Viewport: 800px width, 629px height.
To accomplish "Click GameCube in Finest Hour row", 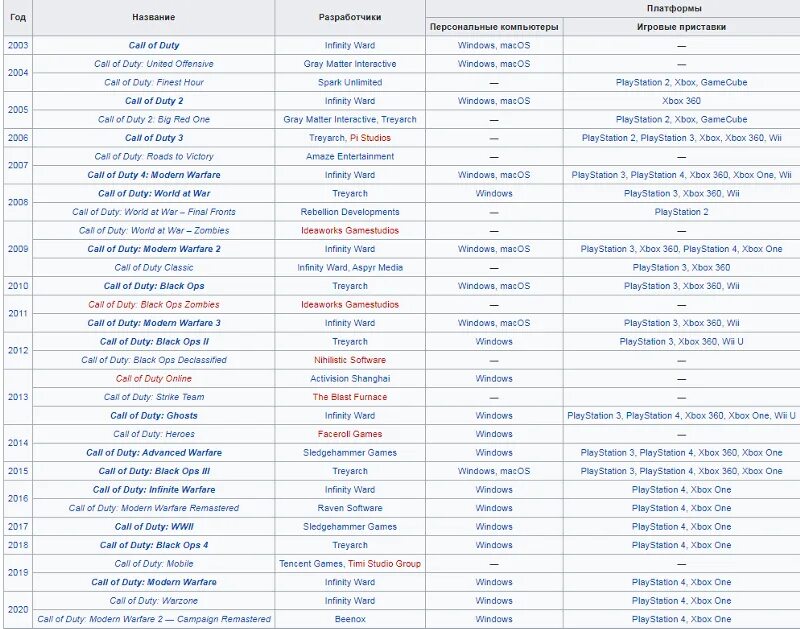I will coord(724,82).
